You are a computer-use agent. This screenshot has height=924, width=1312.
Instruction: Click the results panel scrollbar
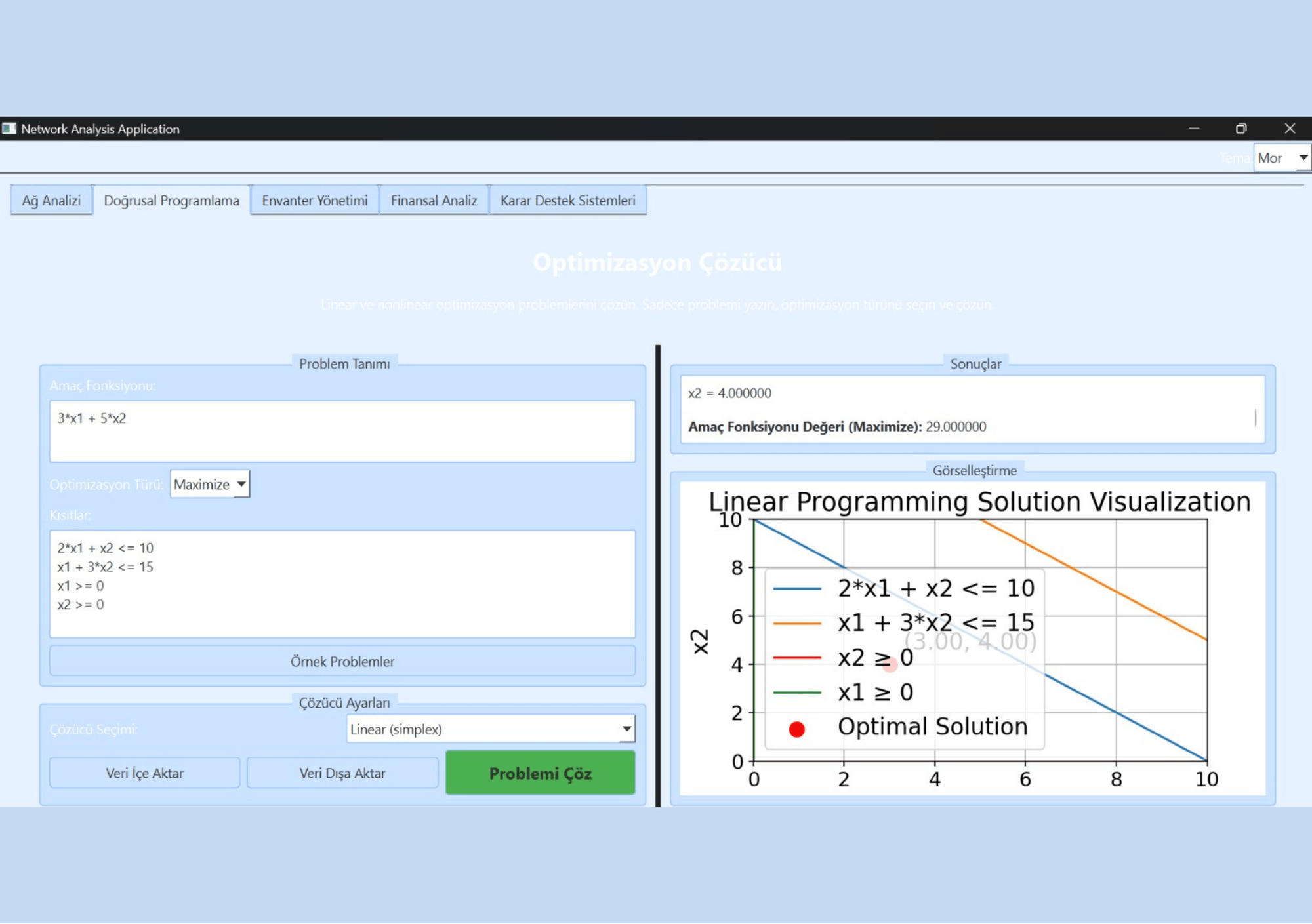[1256, 418]
